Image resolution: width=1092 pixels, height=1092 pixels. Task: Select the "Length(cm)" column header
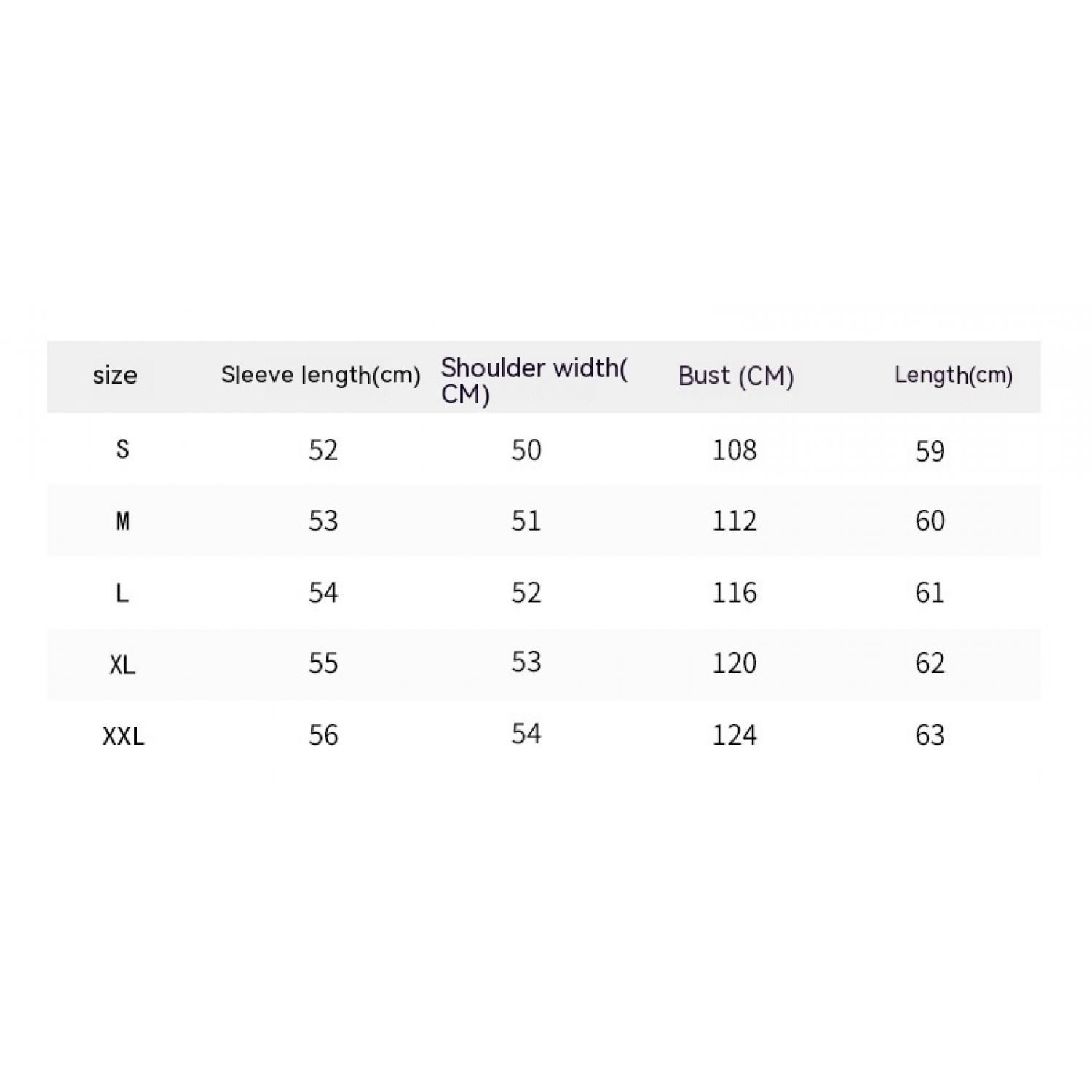click(x=953, y=376)
